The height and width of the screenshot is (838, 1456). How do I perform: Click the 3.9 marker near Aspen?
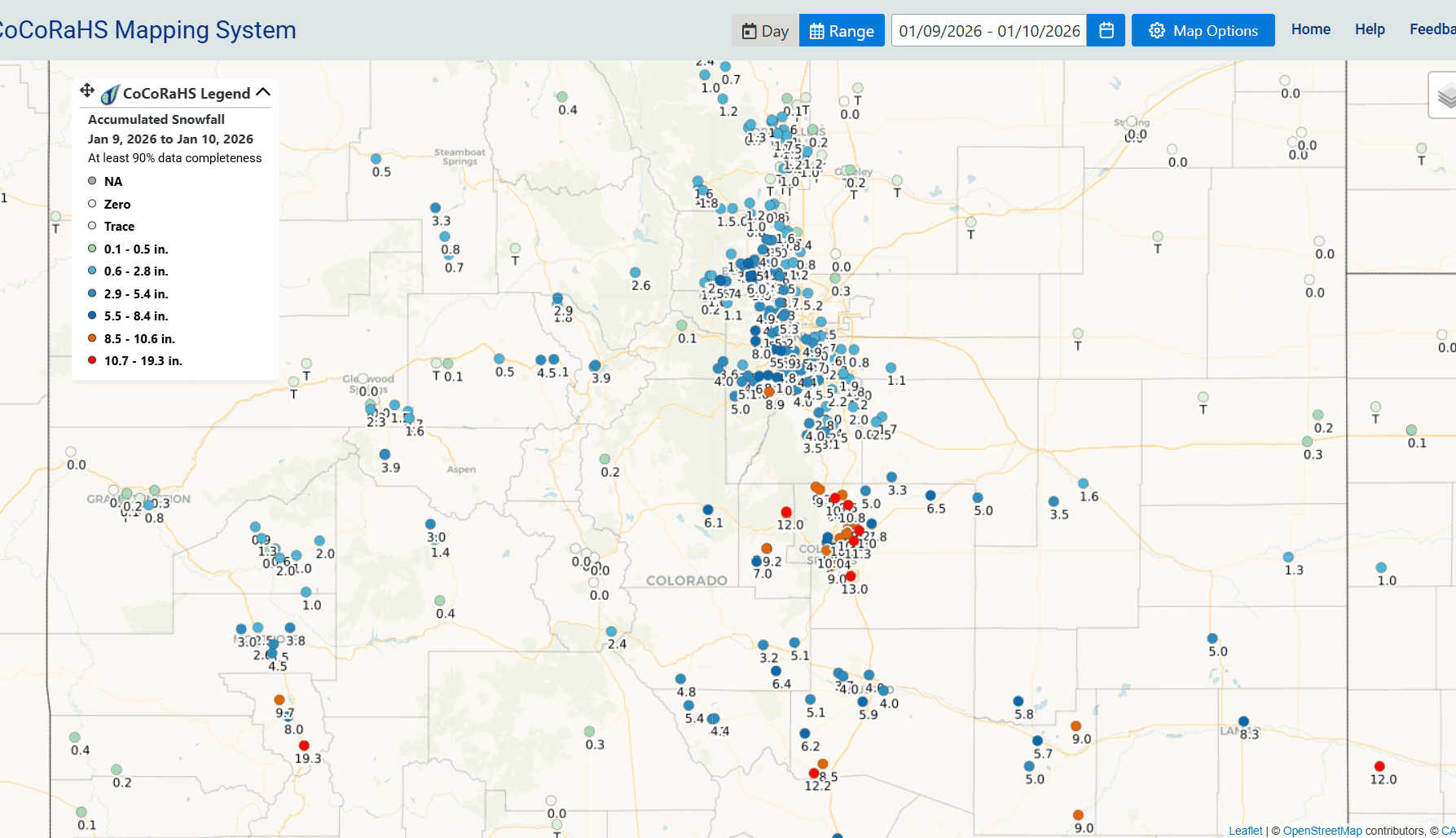[385, 454]
